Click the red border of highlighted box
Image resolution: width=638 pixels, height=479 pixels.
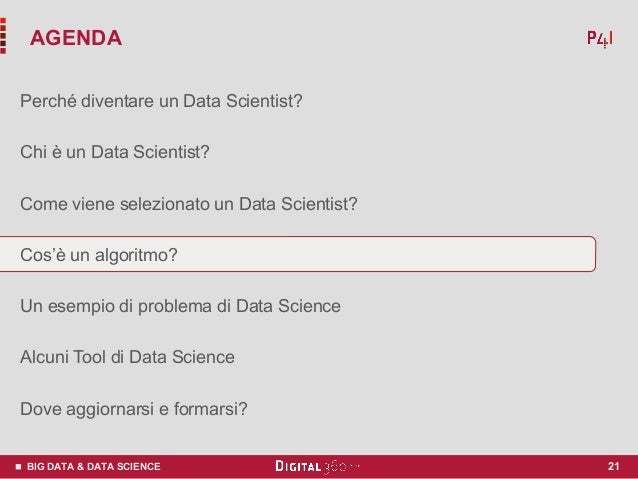pos(596,254)
